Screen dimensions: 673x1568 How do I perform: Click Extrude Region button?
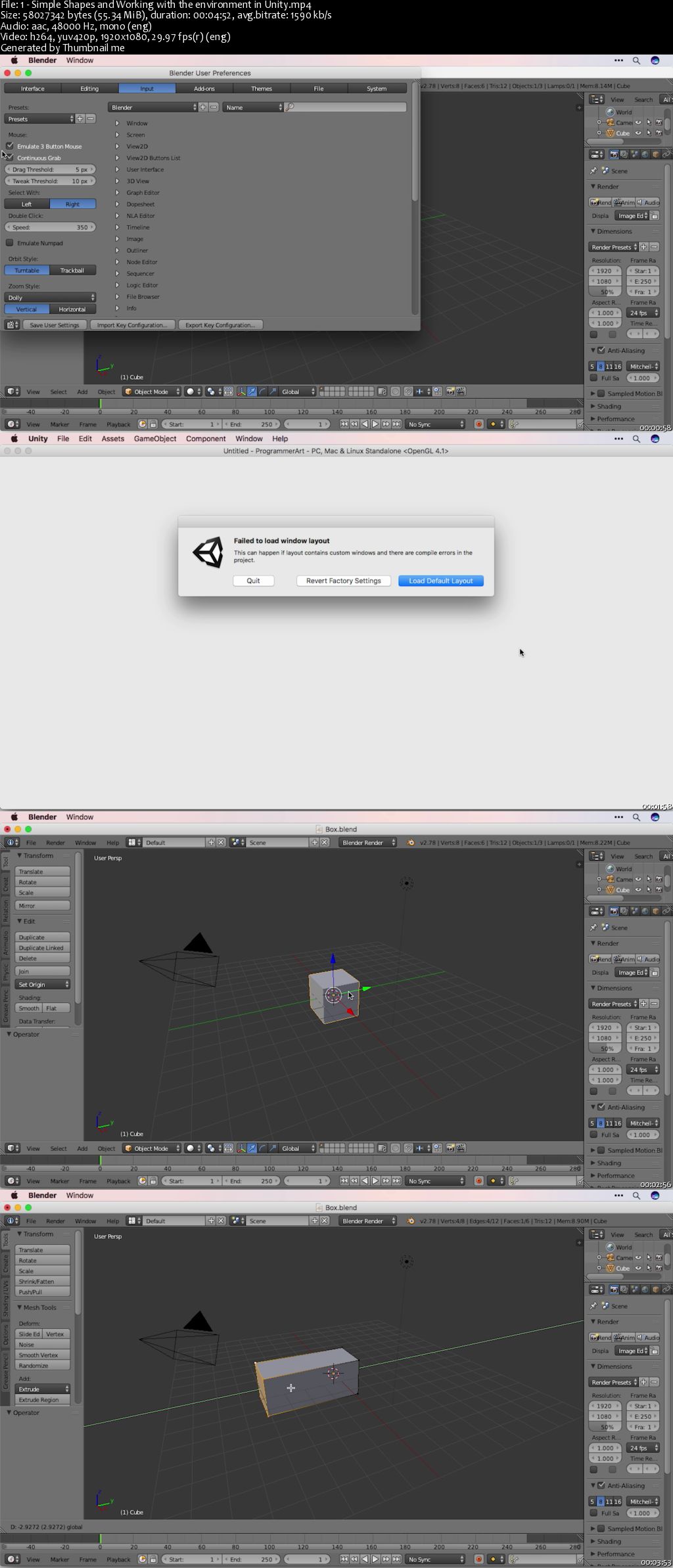(43, 1400)
